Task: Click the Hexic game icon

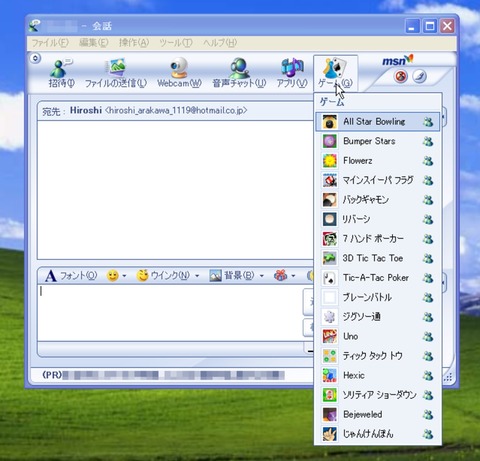Action: [x=330, y=375]
